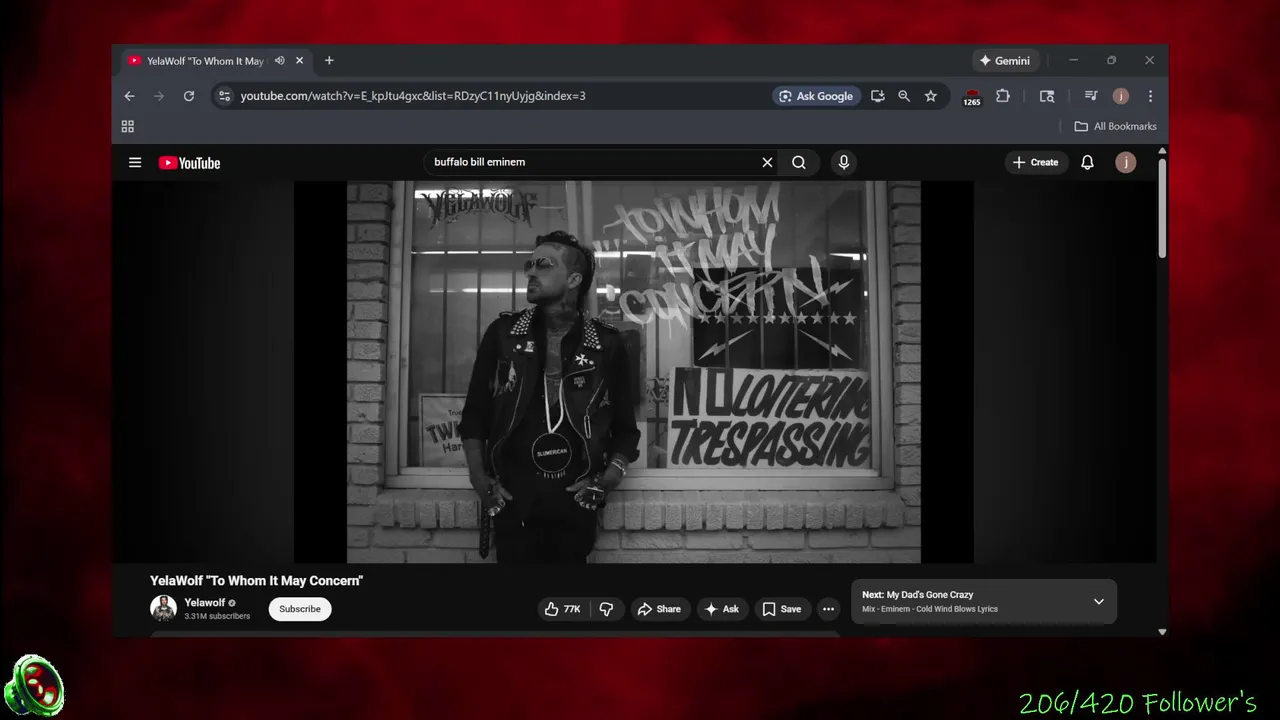Click the sidebar search icon next to extensions

tap(1047, 96)
